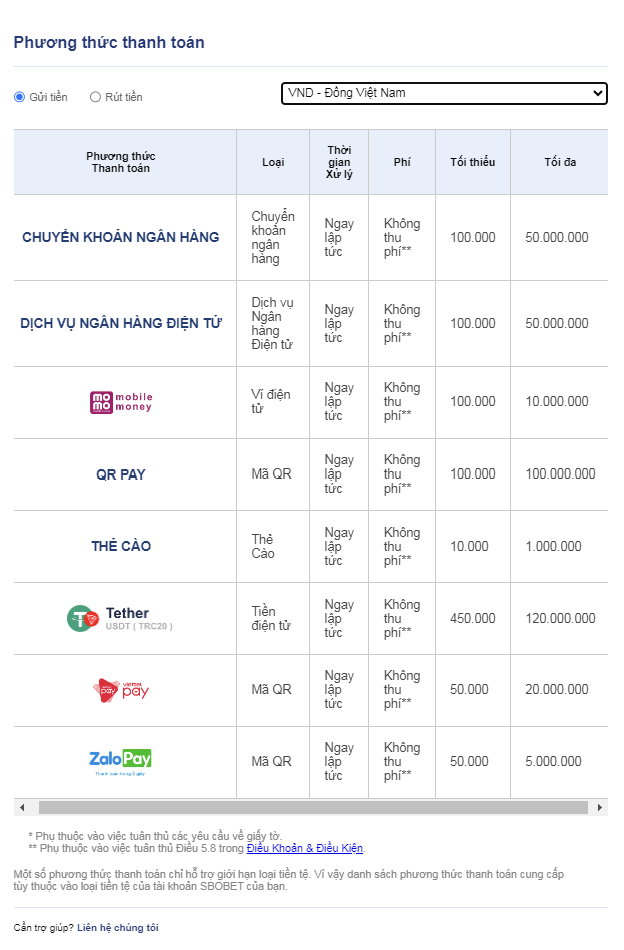Select the Gửi tiền radio button

19,97
